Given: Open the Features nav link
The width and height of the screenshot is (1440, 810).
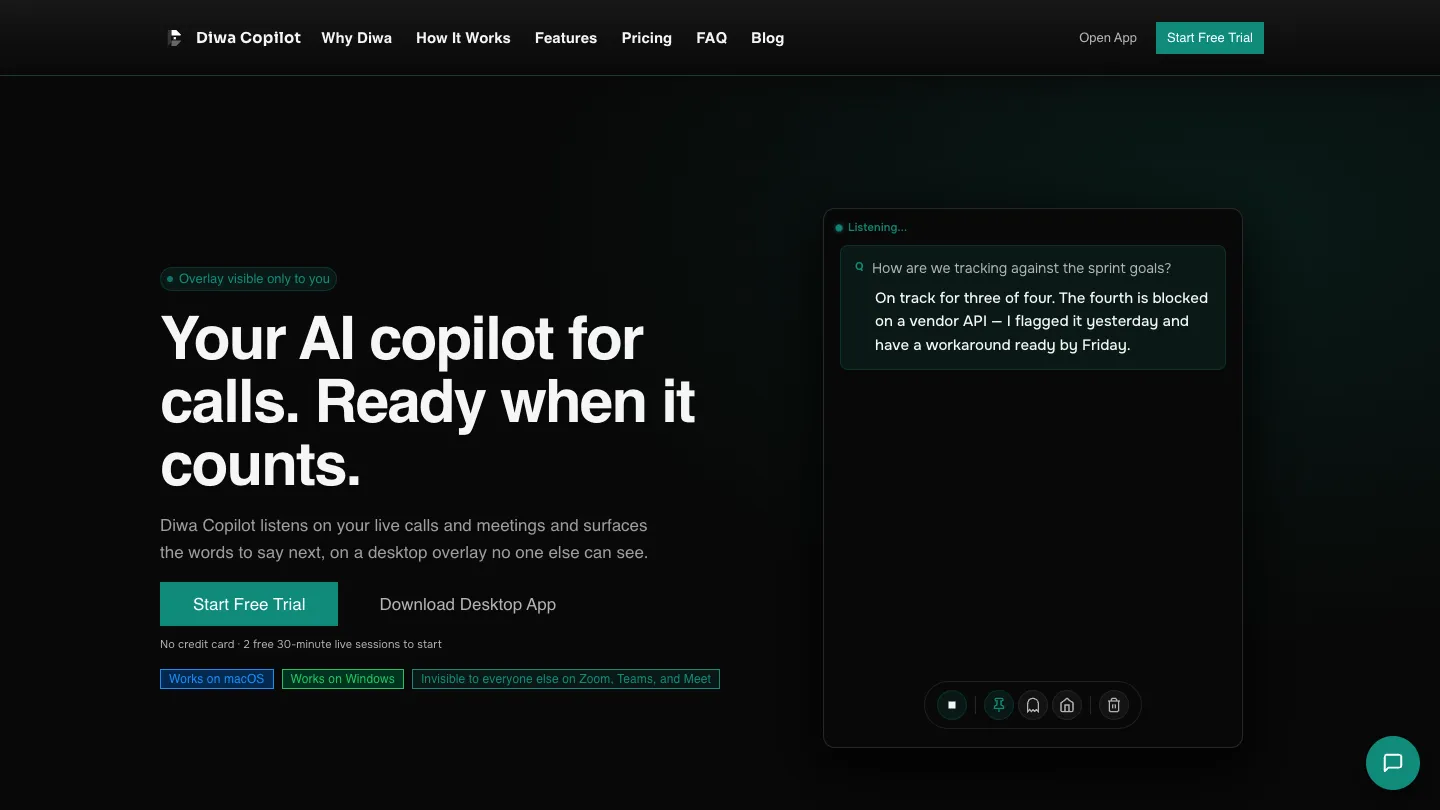Looking at the screenshot, I should click(x=566, y=38).
